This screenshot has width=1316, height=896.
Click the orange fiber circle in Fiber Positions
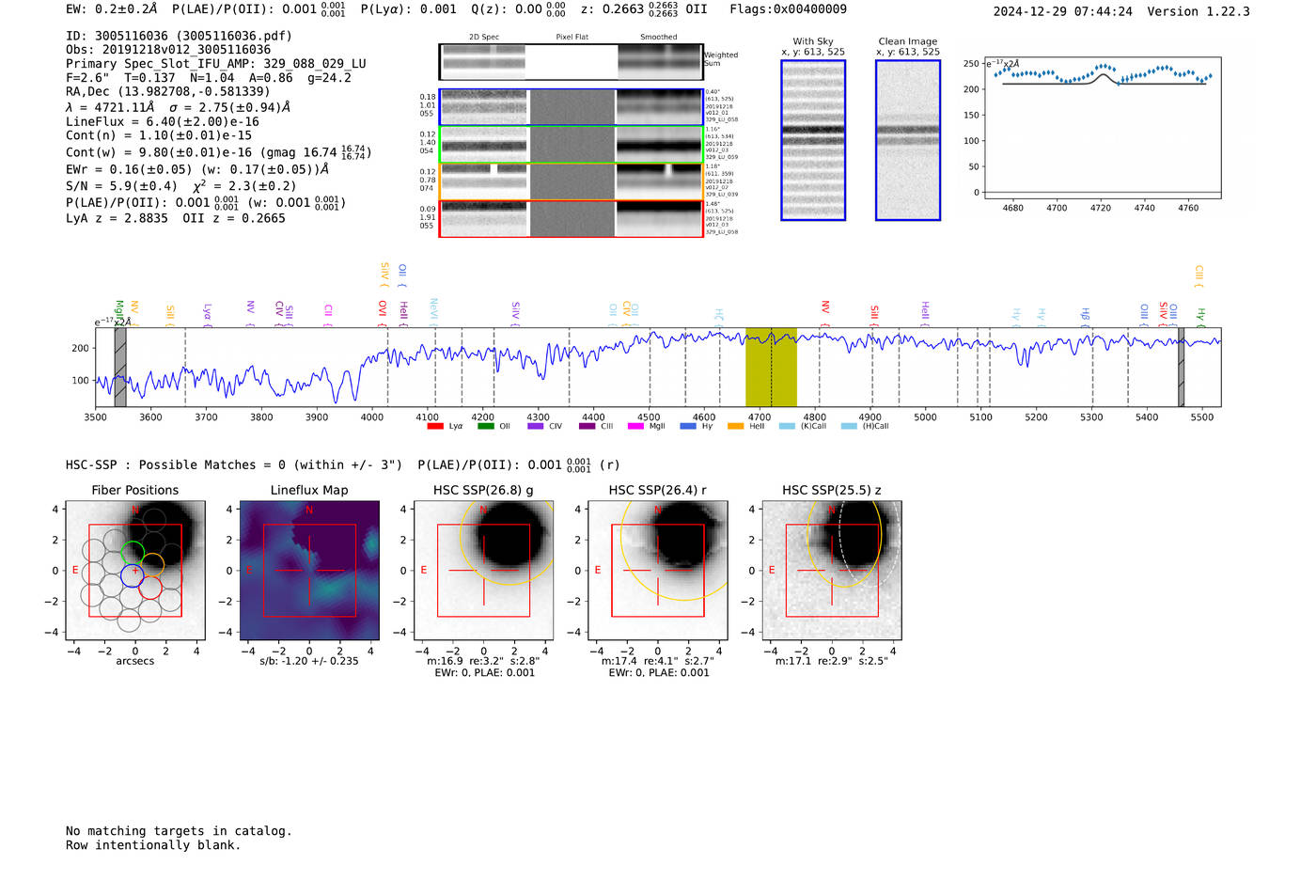(x=152, y=565)
